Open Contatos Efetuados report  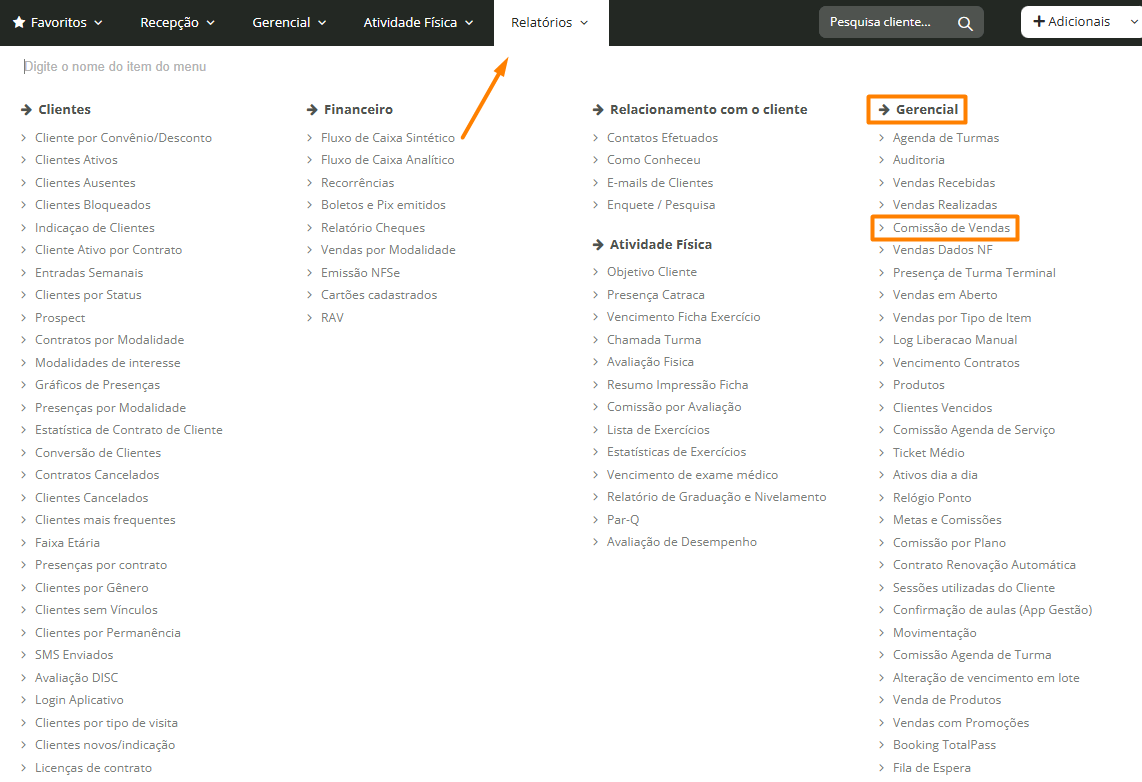click(662, 138)
